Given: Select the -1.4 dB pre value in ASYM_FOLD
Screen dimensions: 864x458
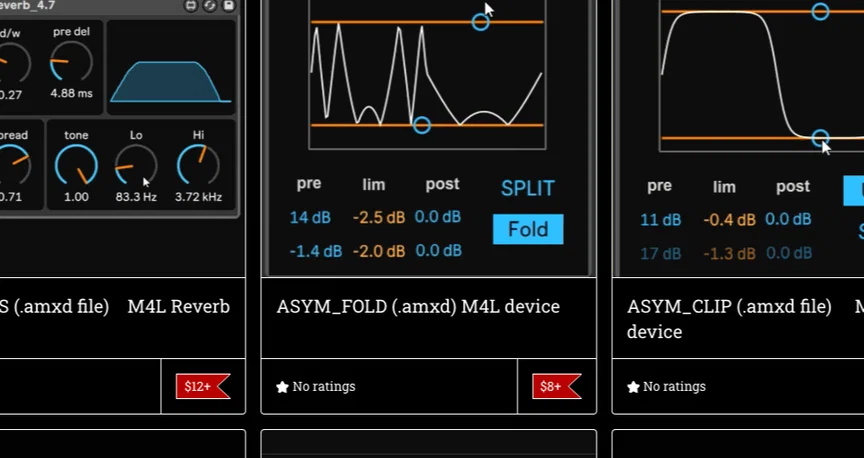Looking at the screenshot, I should click(316, 251).
